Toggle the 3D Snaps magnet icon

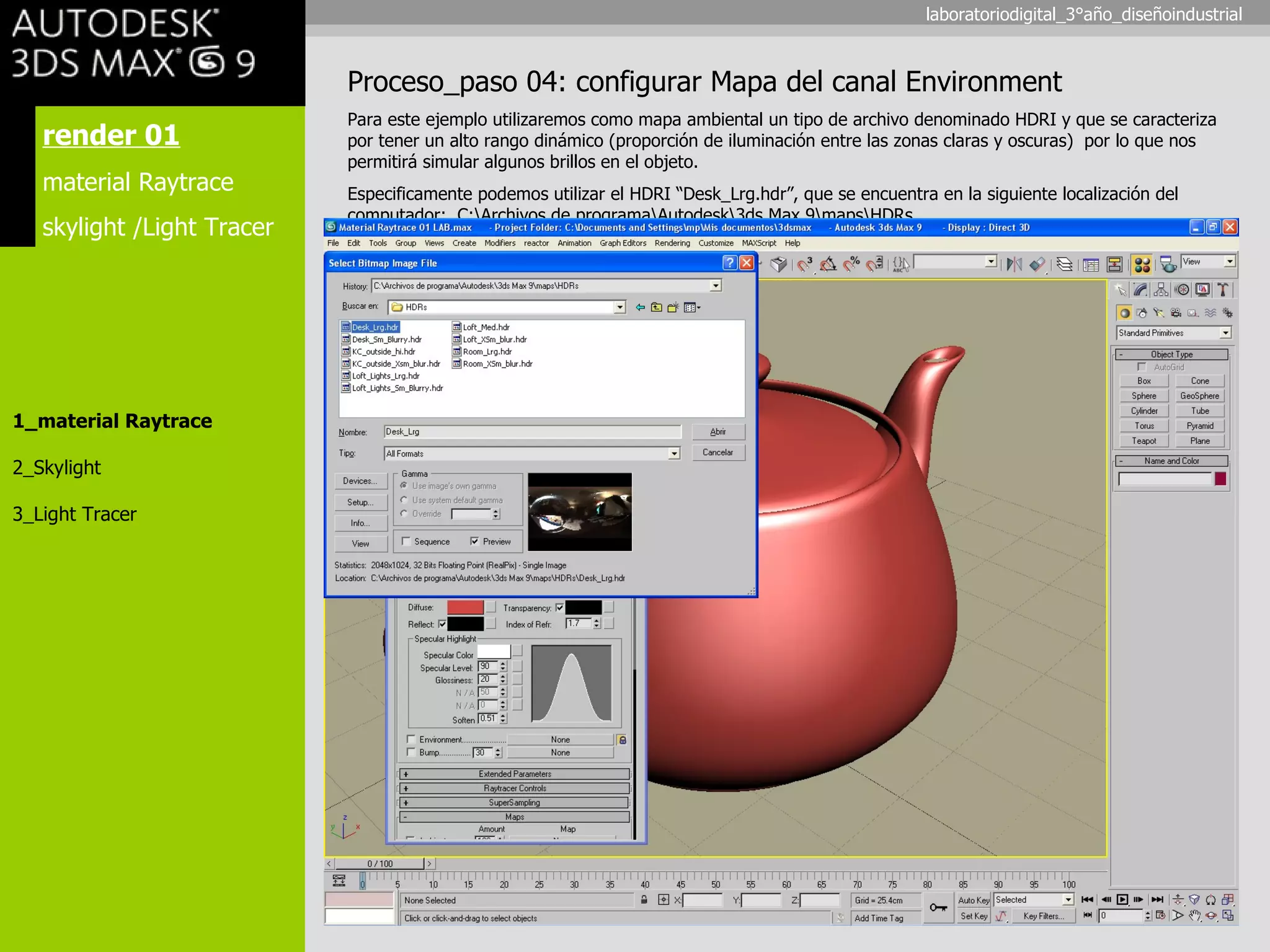point(805,265)
